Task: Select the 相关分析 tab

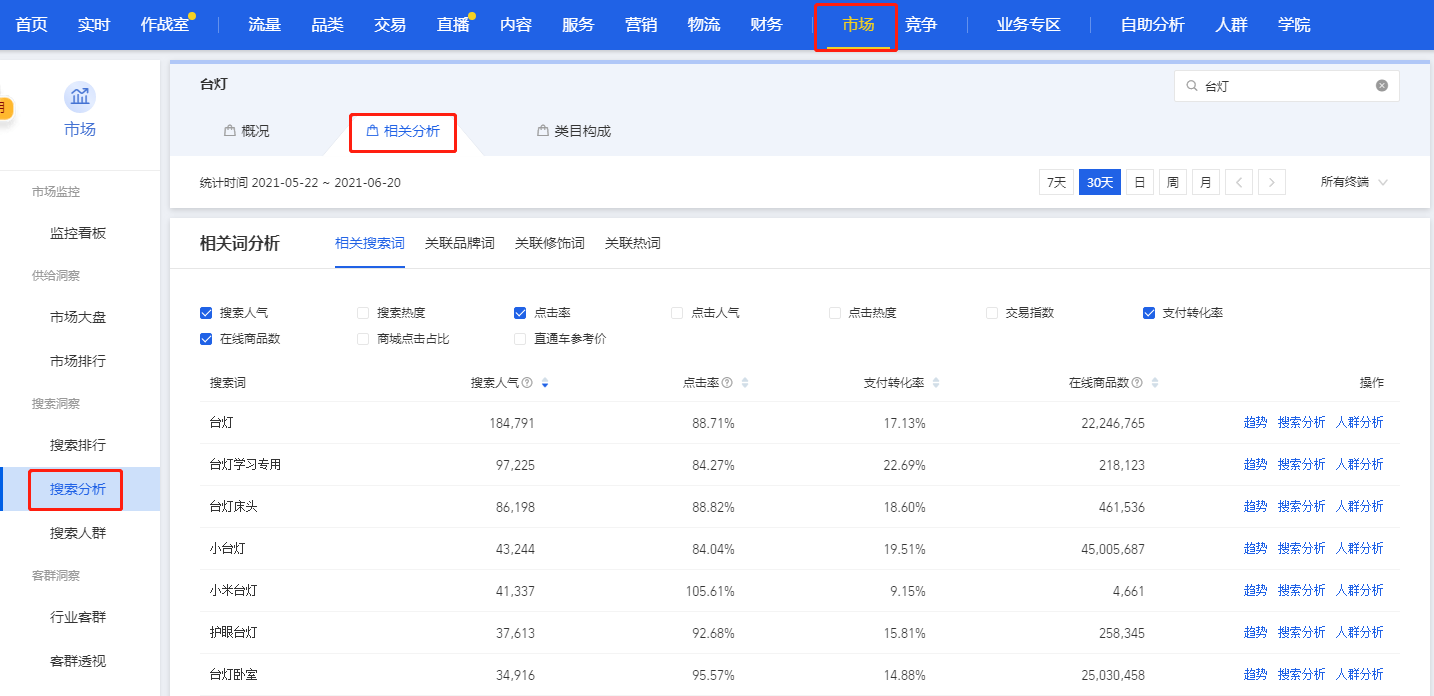Action: click(403, 131)
